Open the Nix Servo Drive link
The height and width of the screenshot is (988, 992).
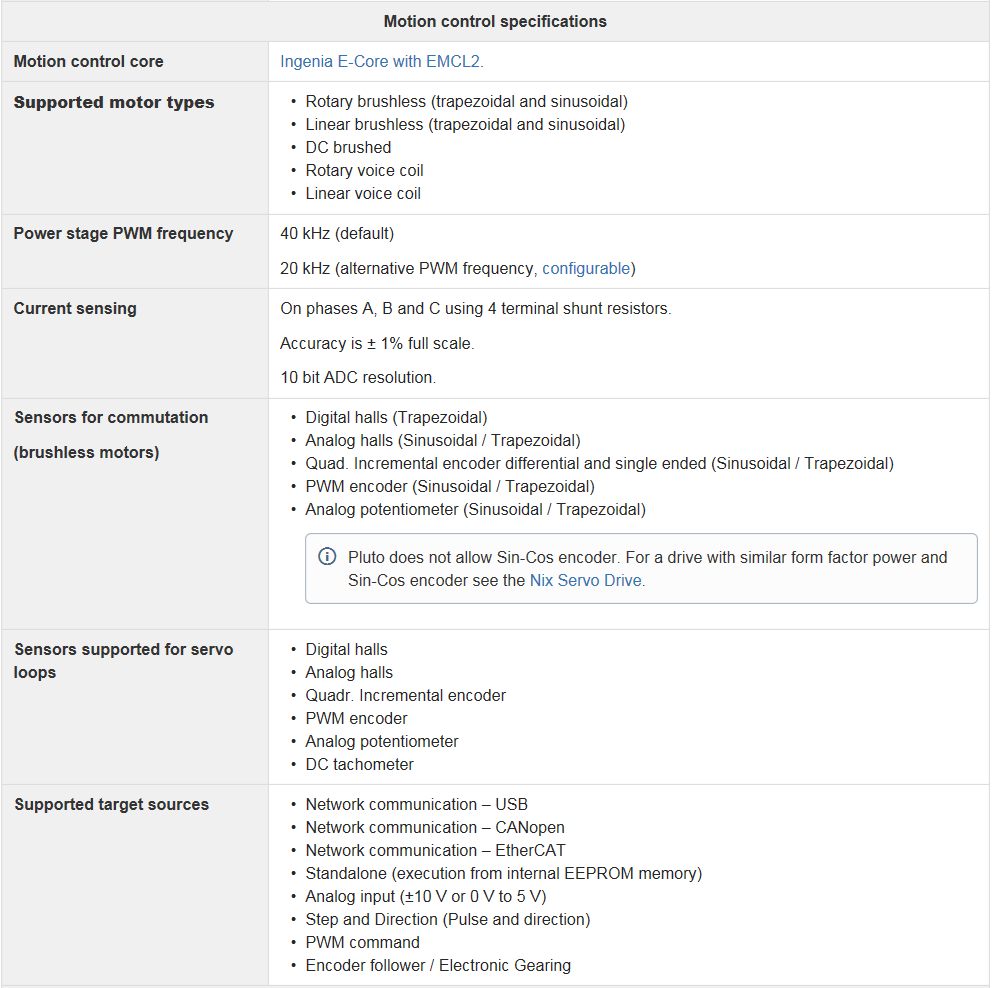[586, 580]
